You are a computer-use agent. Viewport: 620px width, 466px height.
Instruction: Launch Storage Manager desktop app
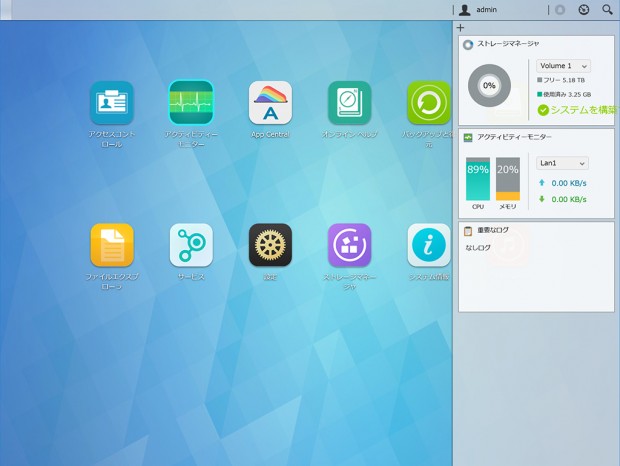(350, 245)
